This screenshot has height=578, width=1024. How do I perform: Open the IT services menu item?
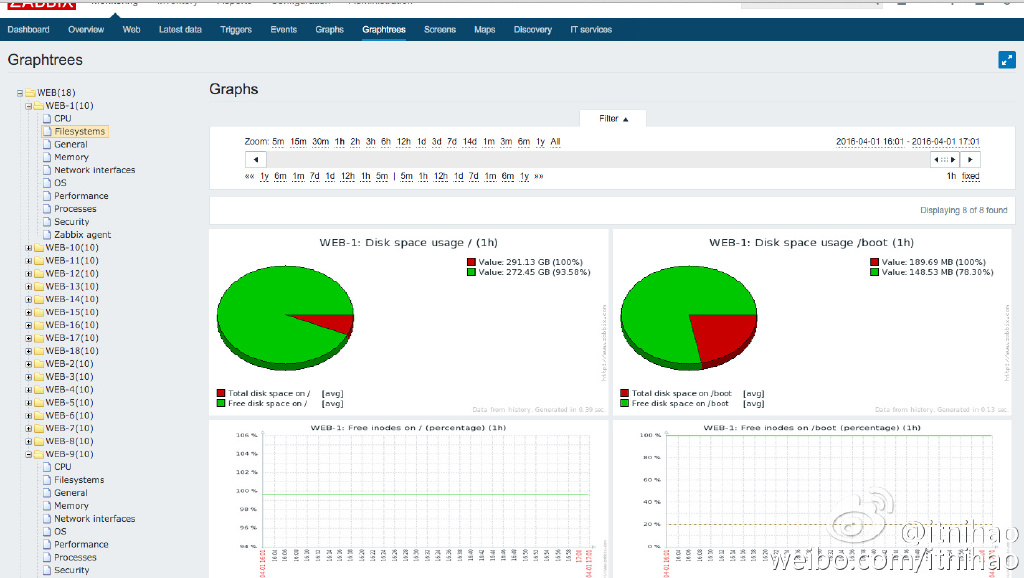591,30
